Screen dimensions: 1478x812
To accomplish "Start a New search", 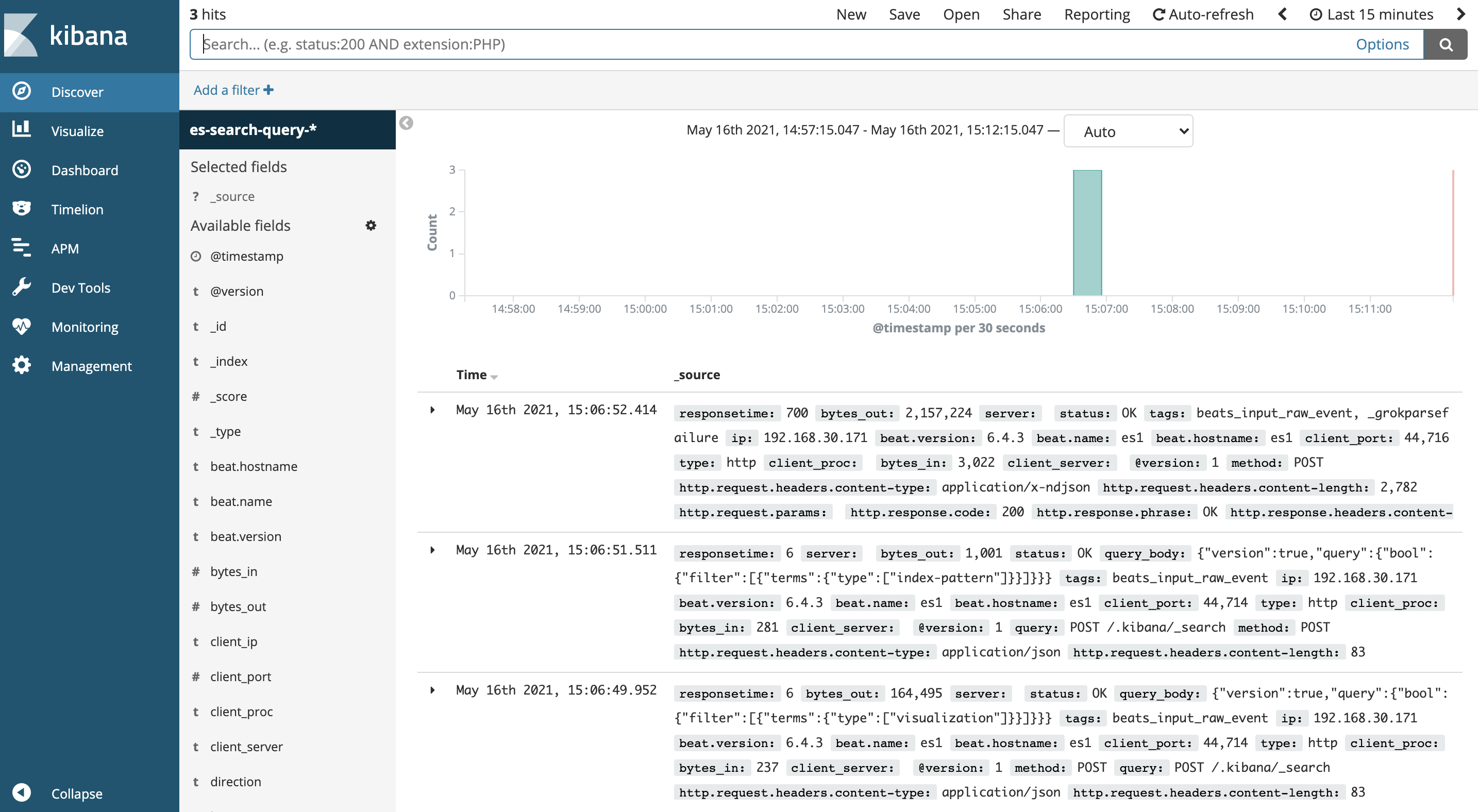I will (851, 14).
